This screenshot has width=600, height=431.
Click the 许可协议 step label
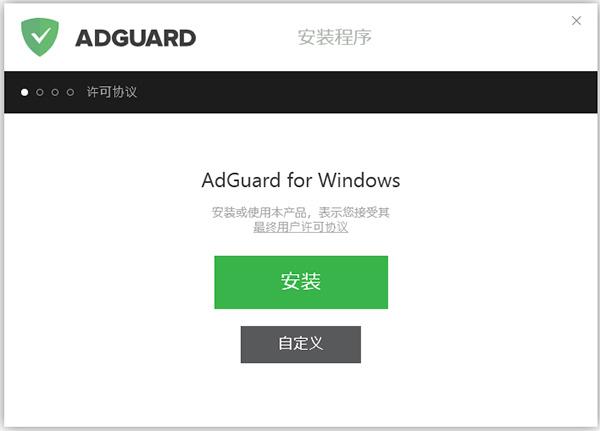(112, 92)
